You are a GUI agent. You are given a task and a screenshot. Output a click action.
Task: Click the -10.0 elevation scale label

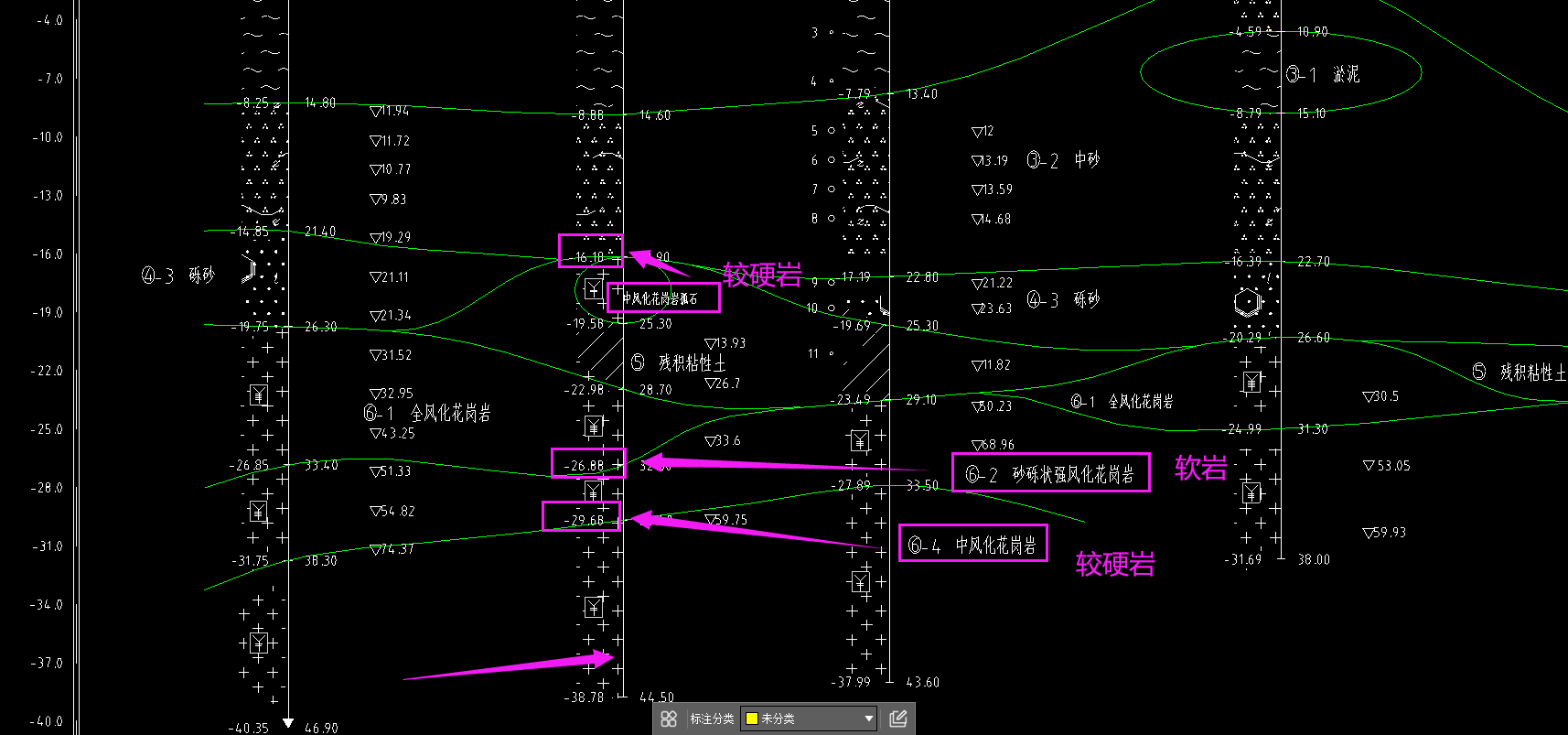(x=48, y=137)
